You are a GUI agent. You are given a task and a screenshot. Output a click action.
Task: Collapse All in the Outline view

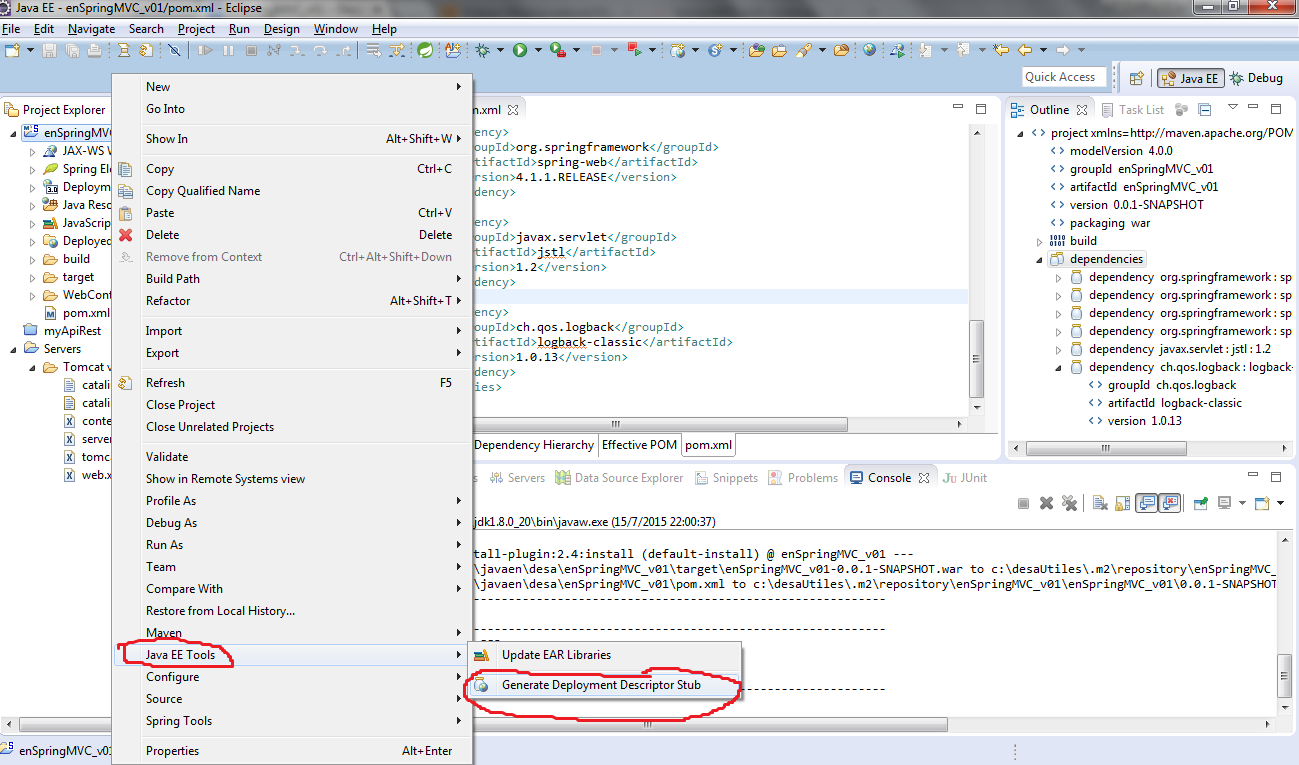click(x=1205, y=109)
